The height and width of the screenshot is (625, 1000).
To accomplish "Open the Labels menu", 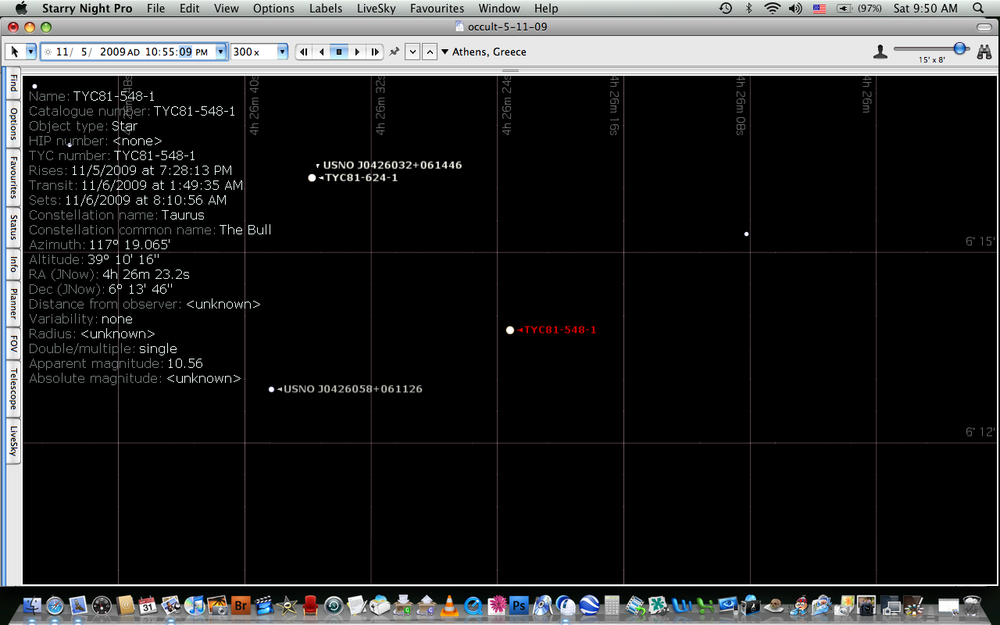I will pyautogui.click(x=325, y=8).
